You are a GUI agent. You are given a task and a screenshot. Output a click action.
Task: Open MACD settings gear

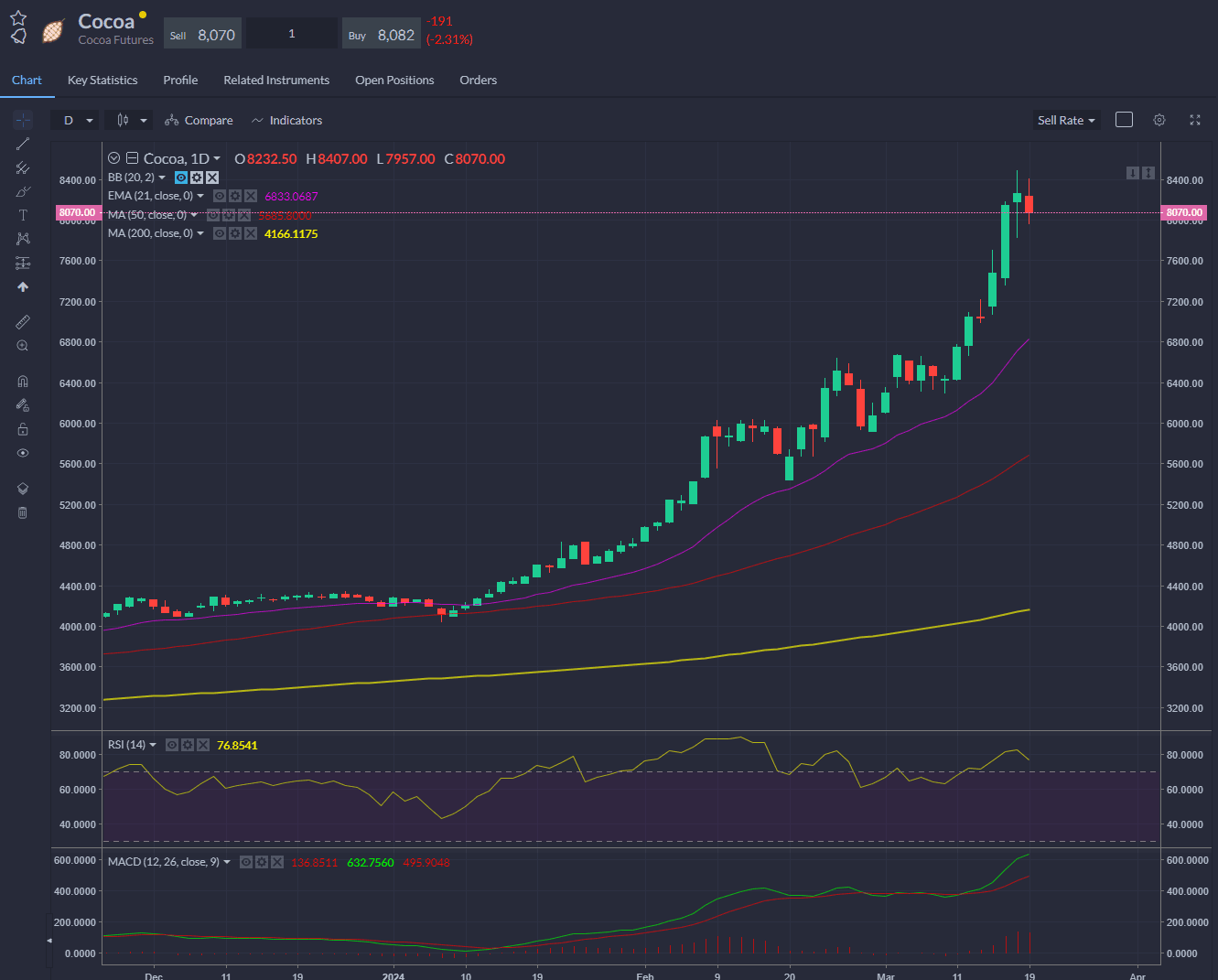(262, 862)
